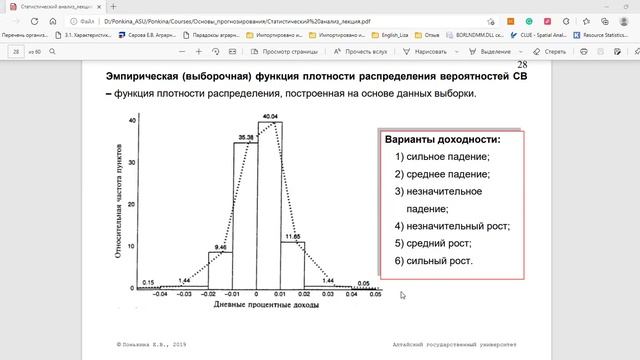Activate the Выделение highlight tool
Screen dimensions: 640x360
point(490,51)
